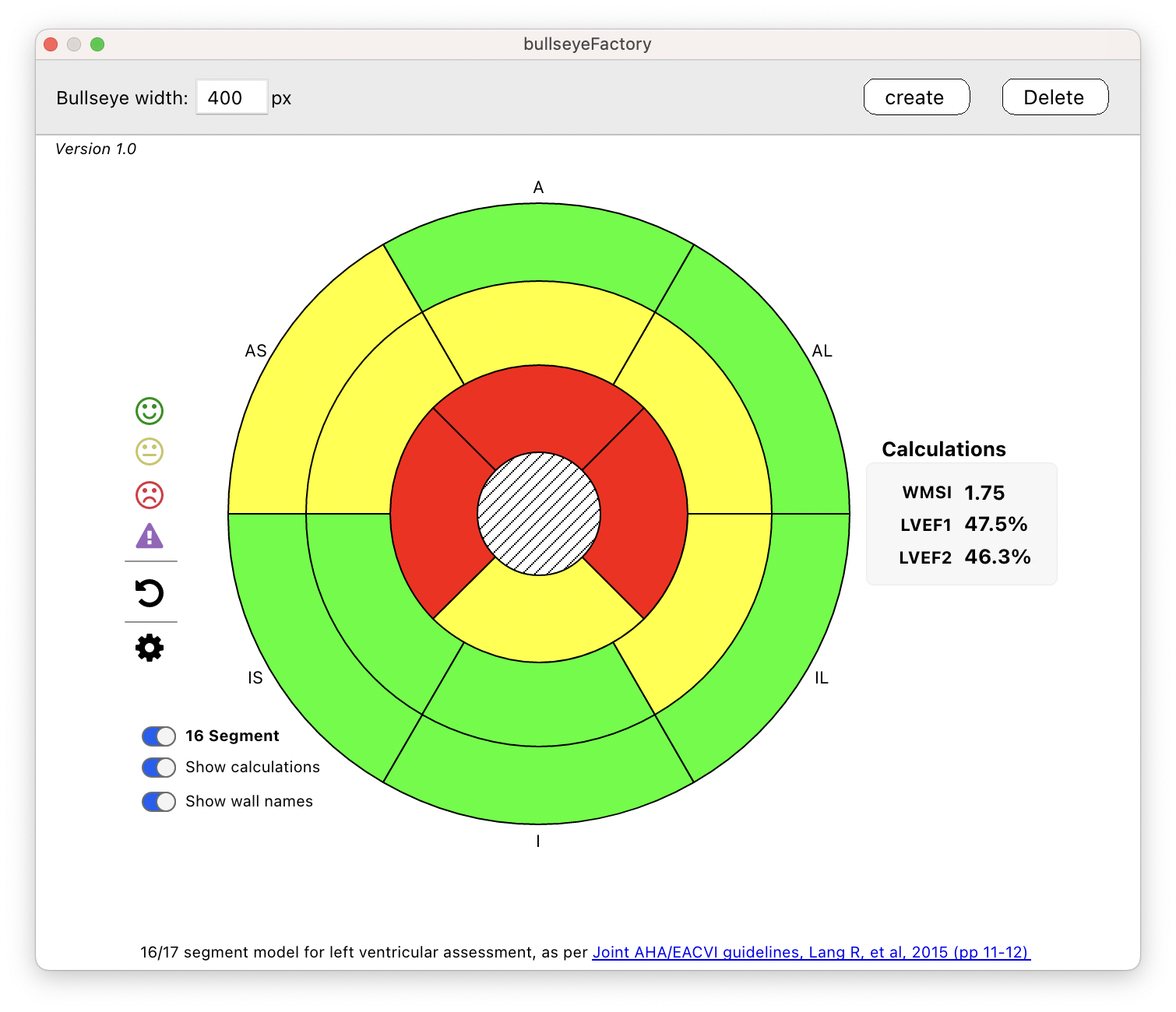The width and height of the screenshot is (1176, 1012).
Task: Click the Bullseye width input field
Action: [231, 97]
